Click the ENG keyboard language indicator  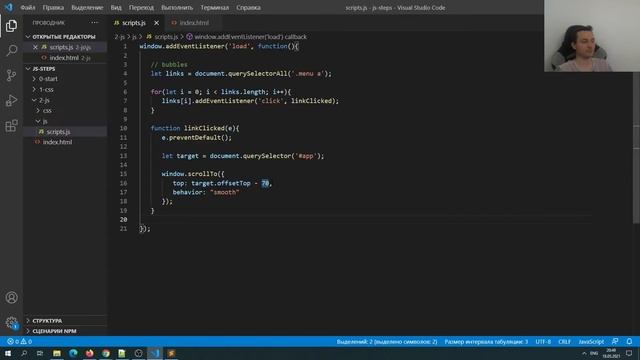[x=594, y=353]
